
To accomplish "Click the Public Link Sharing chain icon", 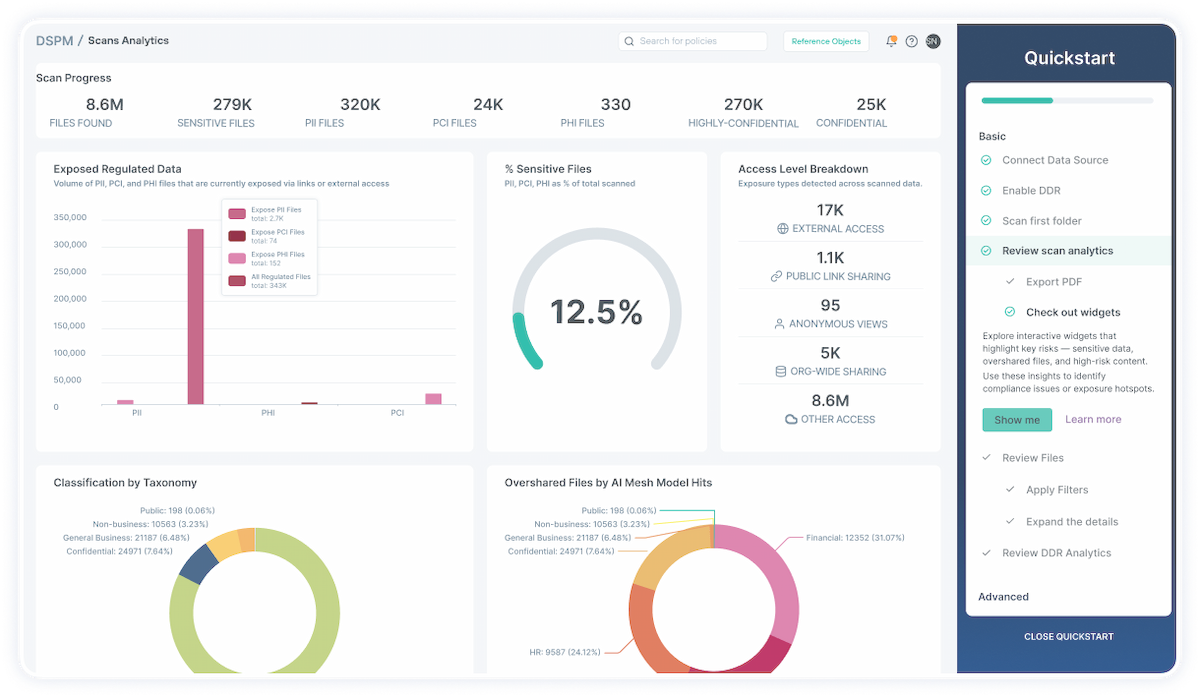I will pyautogui.click(x=775, y=276).
